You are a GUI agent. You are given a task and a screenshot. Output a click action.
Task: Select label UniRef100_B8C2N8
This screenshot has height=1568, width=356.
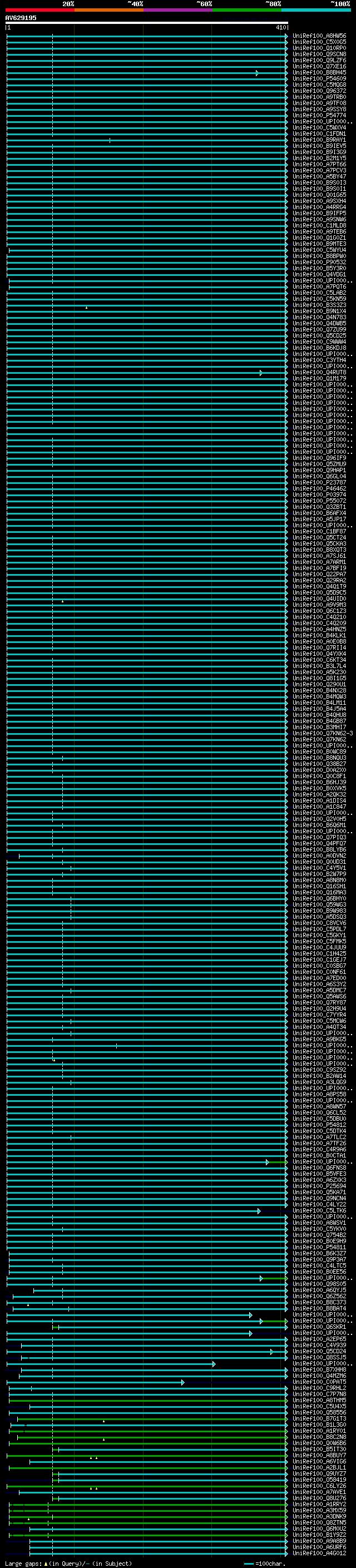319,1437
